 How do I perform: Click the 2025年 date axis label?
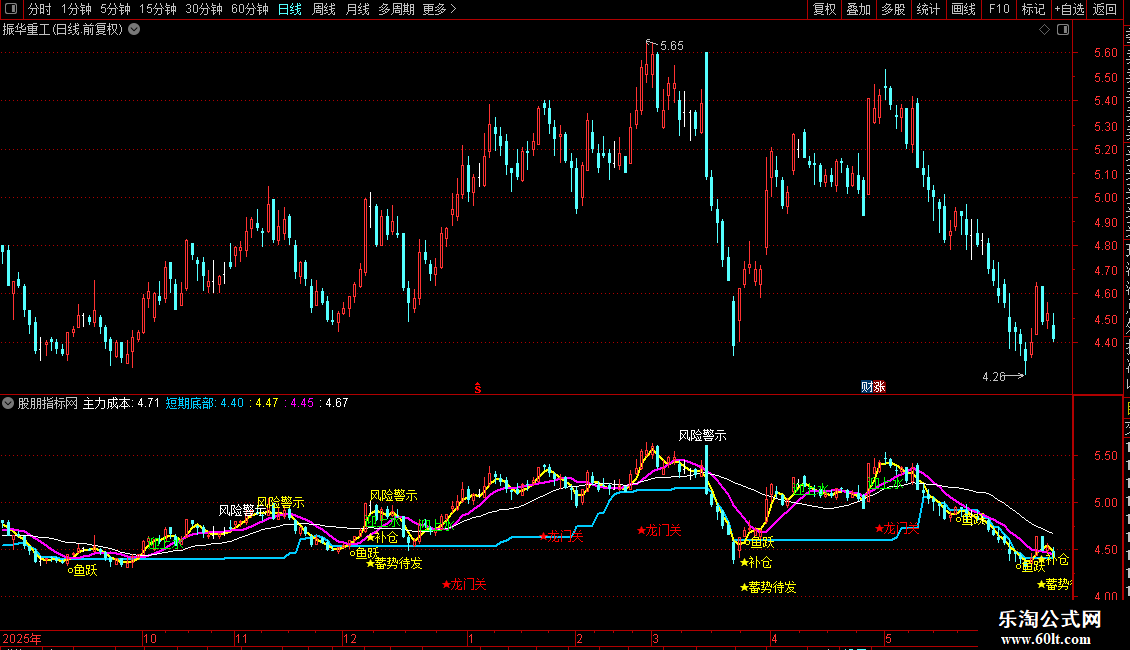pos(22,638)
